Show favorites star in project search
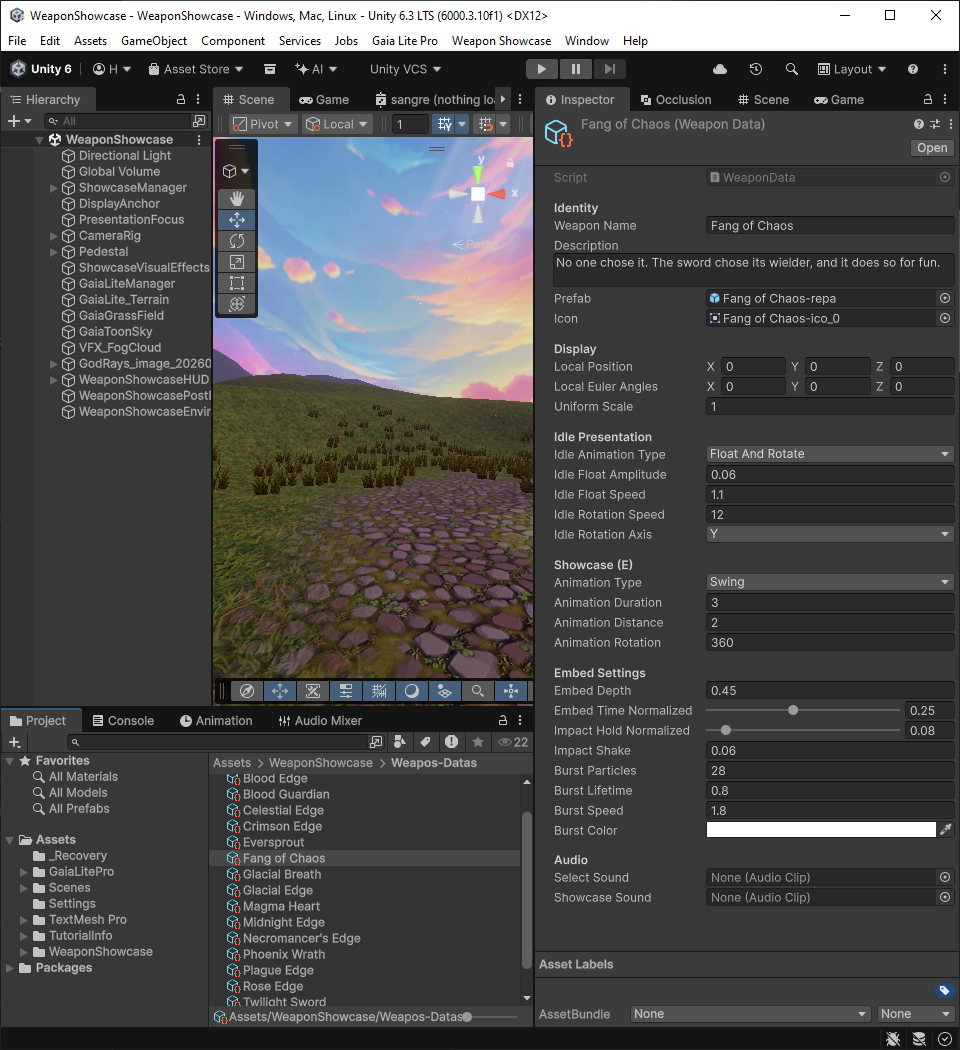 tap(477, 741)
